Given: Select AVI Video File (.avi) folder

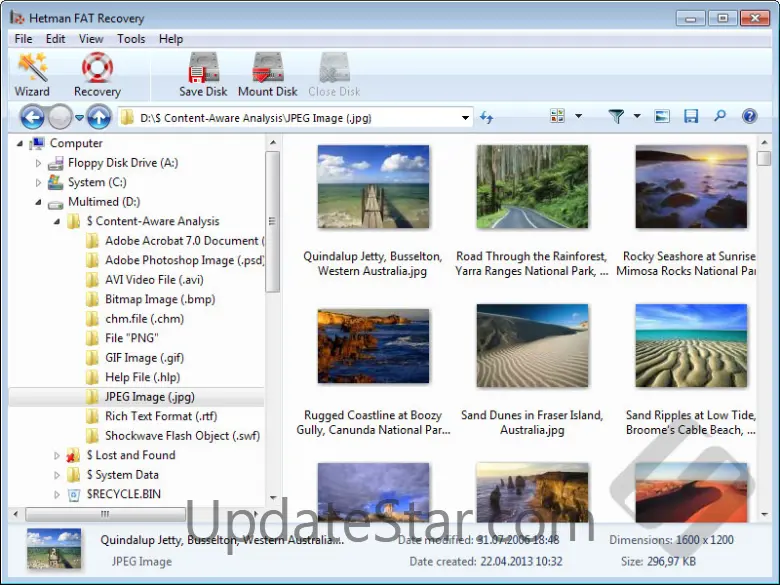Looking at the screenshot, I should (145, 280).
